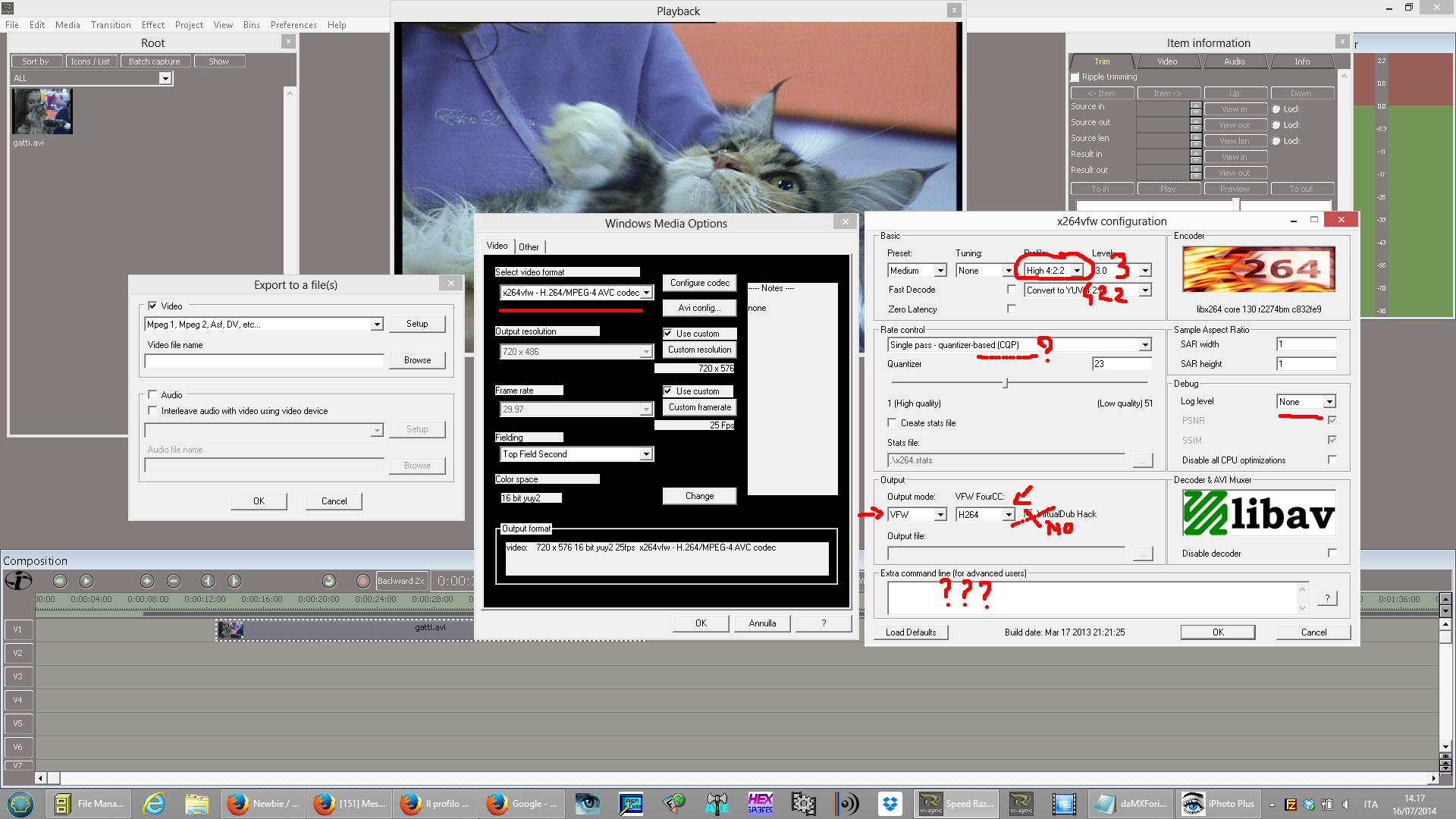Select the gatti.avi thumbnail in Root bin
1456x819 pixels.
click(x=42, y=111)
